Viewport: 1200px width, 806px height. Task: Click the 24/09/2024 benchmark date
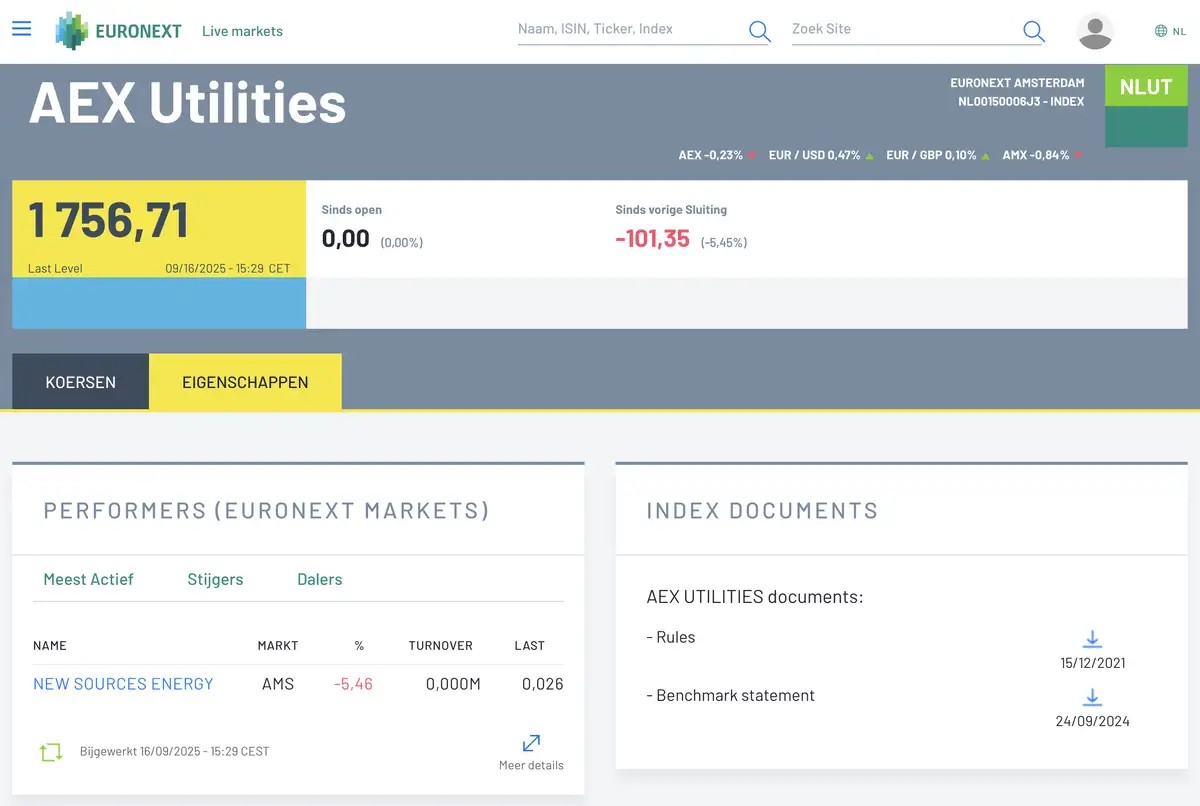point(1093,721)
